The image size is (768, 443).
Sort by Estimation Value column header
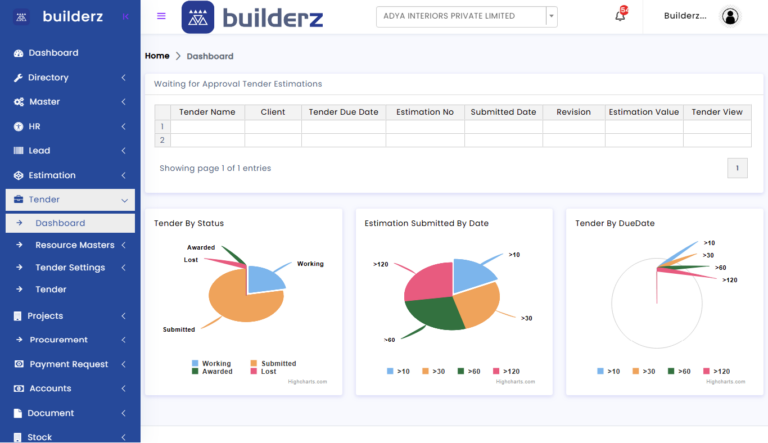coord(644,112)
